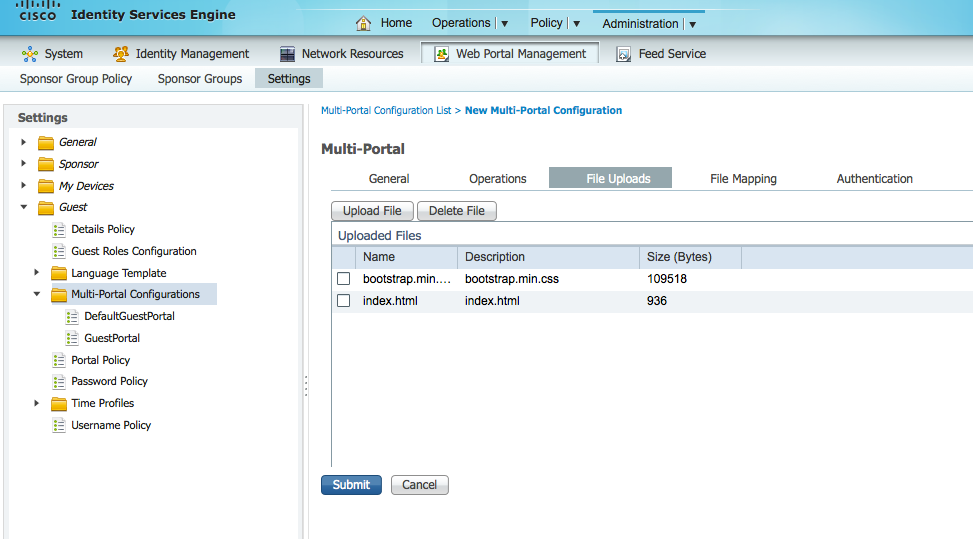Image resolution: width=973 pixels, height=539 pixels.
Task: Expand the Language Template folder
Action: click(36, 272)
